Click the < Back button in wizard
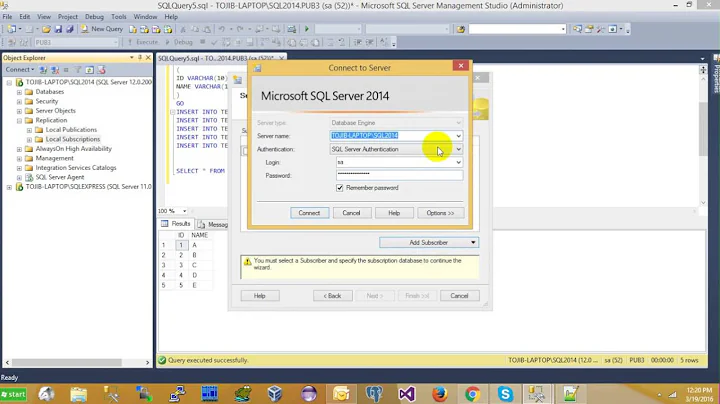Screen dimensions: 720x404 pyautogui.click(x=332, y=296)
